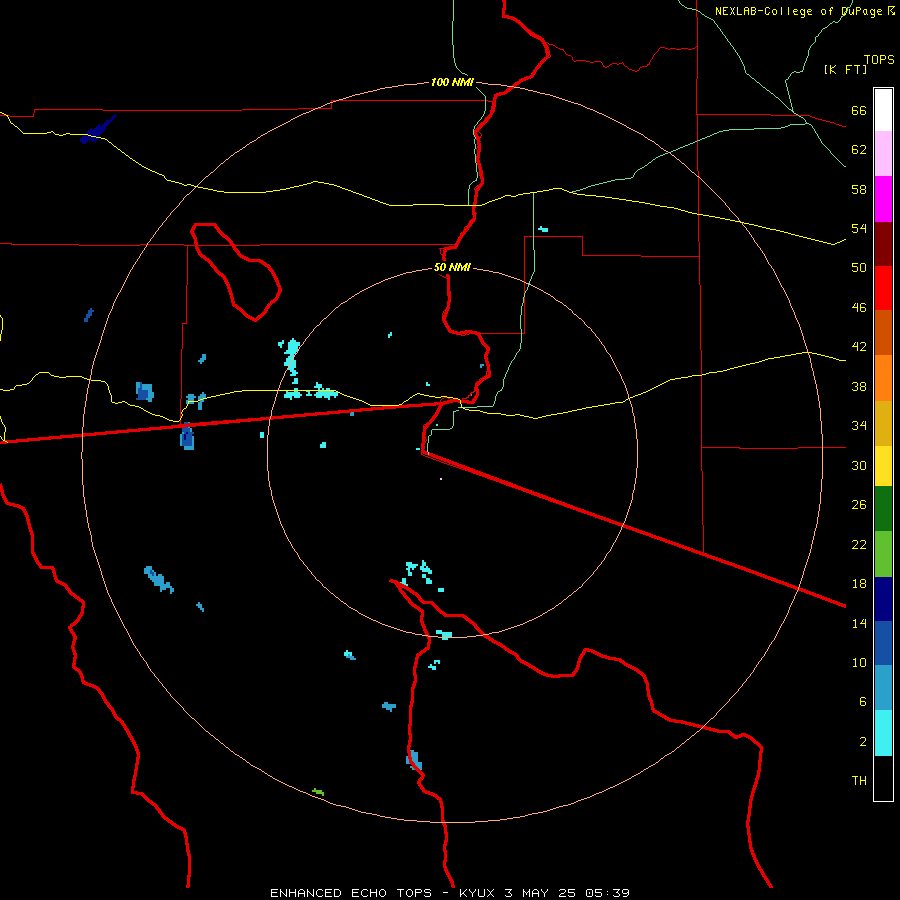Select the yellow 30 kft legend swatch
The image size is (900, 900).
[x=883, y=466]
